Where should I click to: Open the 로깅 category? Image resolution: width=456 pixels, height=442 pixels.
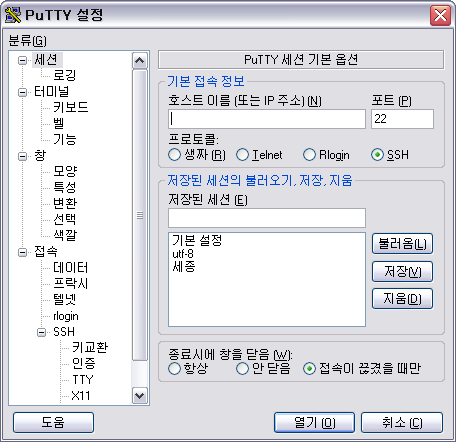pyautogui.click(x=65, y=75)
